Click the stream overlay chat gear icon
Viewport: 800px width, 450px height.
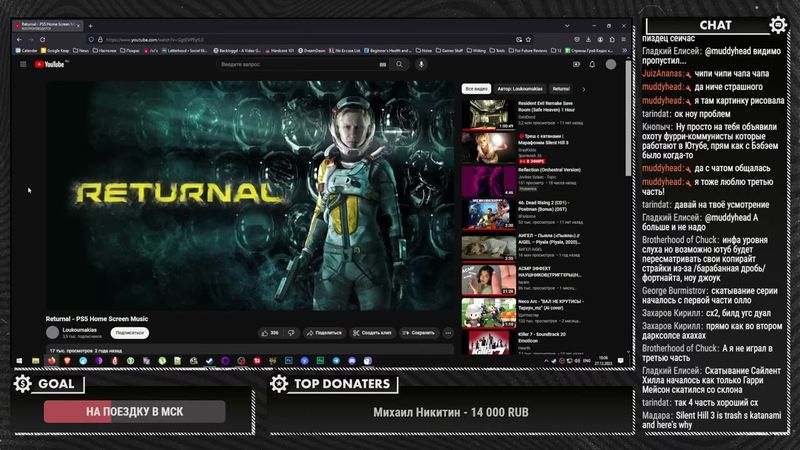778,25
